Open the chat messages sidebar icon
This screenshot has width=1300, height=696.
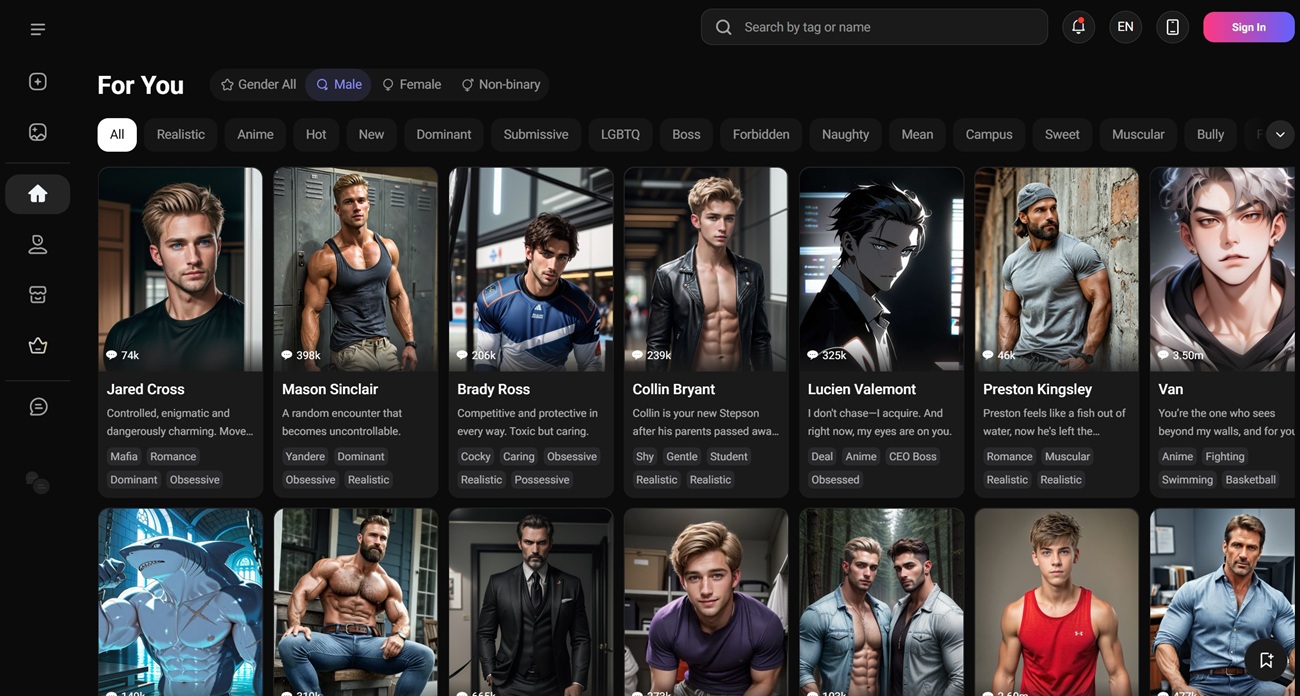38,407
